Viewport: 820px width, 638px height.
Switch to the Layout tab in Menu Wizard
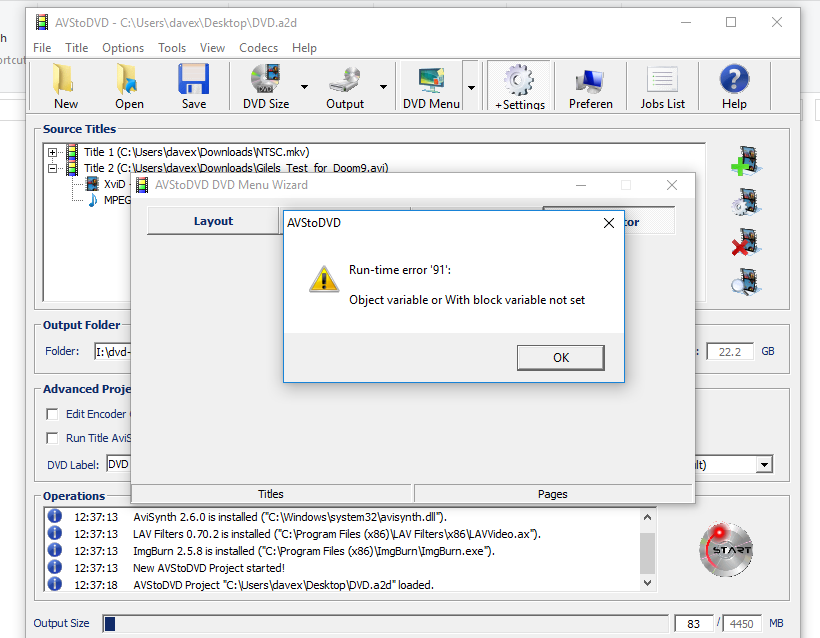213,221
